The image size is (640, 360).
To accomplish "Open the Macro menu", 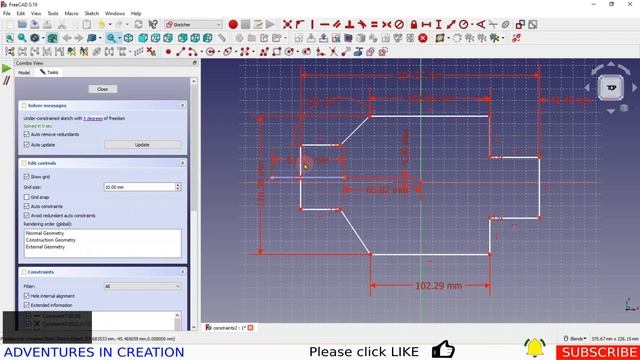I will [71, 13].
